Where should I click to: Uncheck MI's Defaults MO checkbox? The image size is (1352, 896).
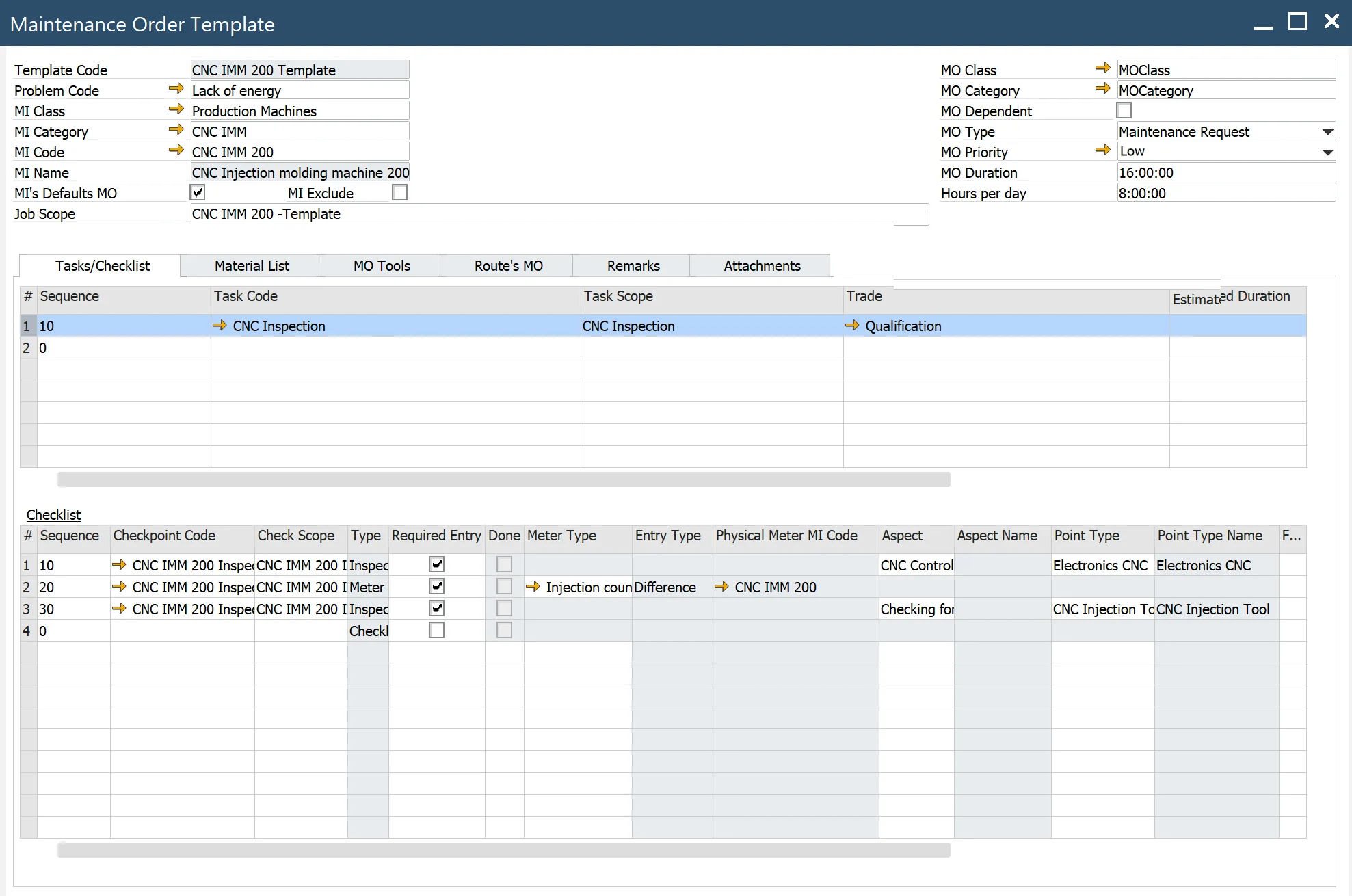(198, 192)
